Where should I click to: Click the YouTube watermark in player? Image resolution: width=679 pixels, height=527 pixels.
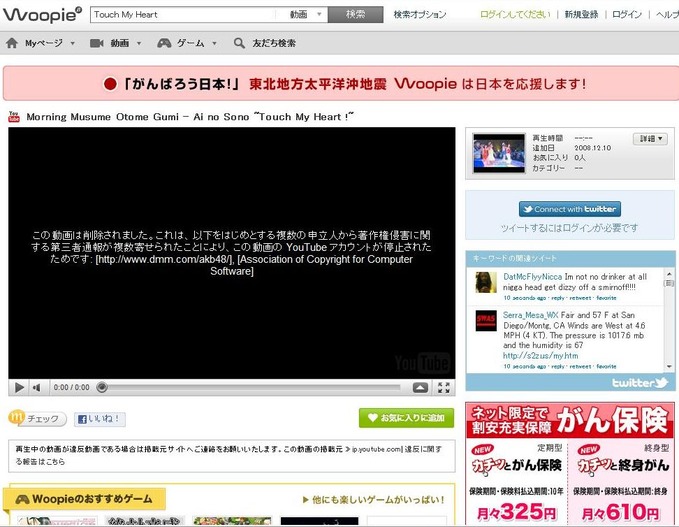(422, 363)
